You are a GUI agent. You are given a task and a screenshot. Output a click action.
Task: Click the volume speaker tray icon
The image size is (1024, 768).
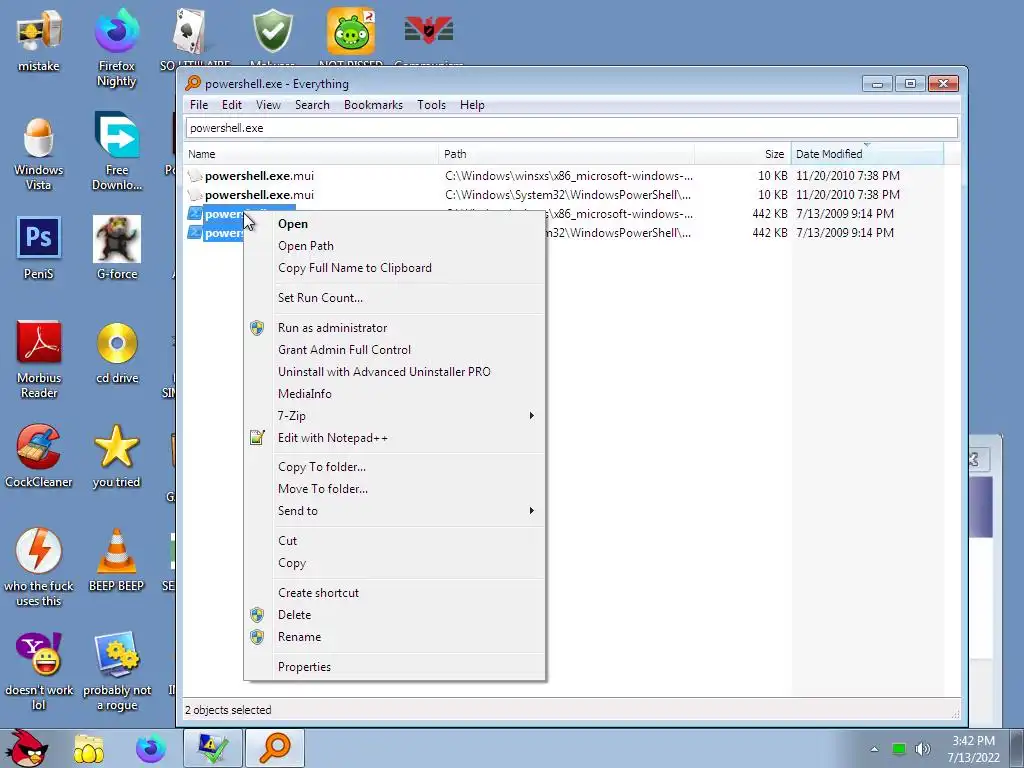coord(922,749)
